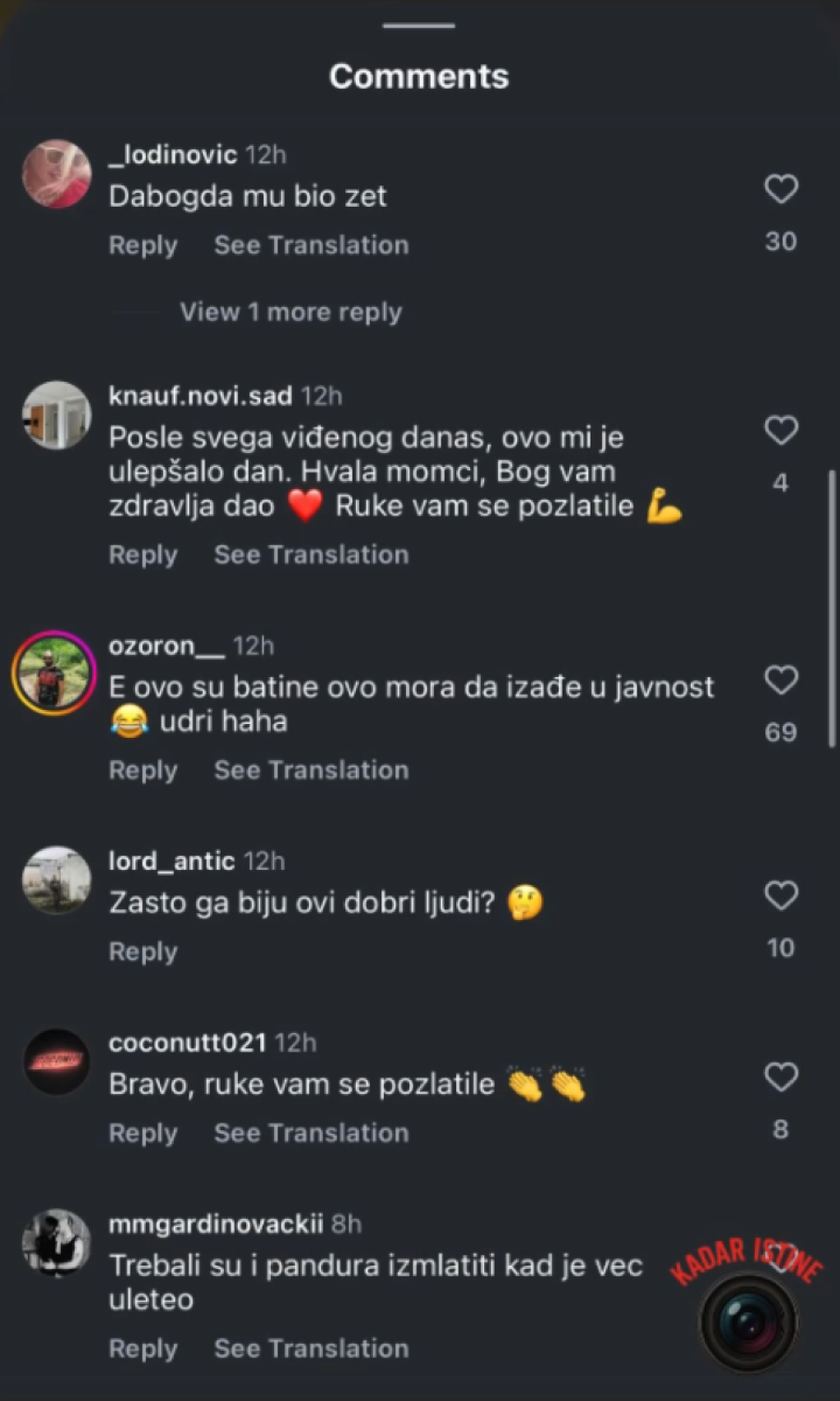Open _lodinovic's profile picture
The width and height of the screenshot is (840, 1401).
click(57, 174)
